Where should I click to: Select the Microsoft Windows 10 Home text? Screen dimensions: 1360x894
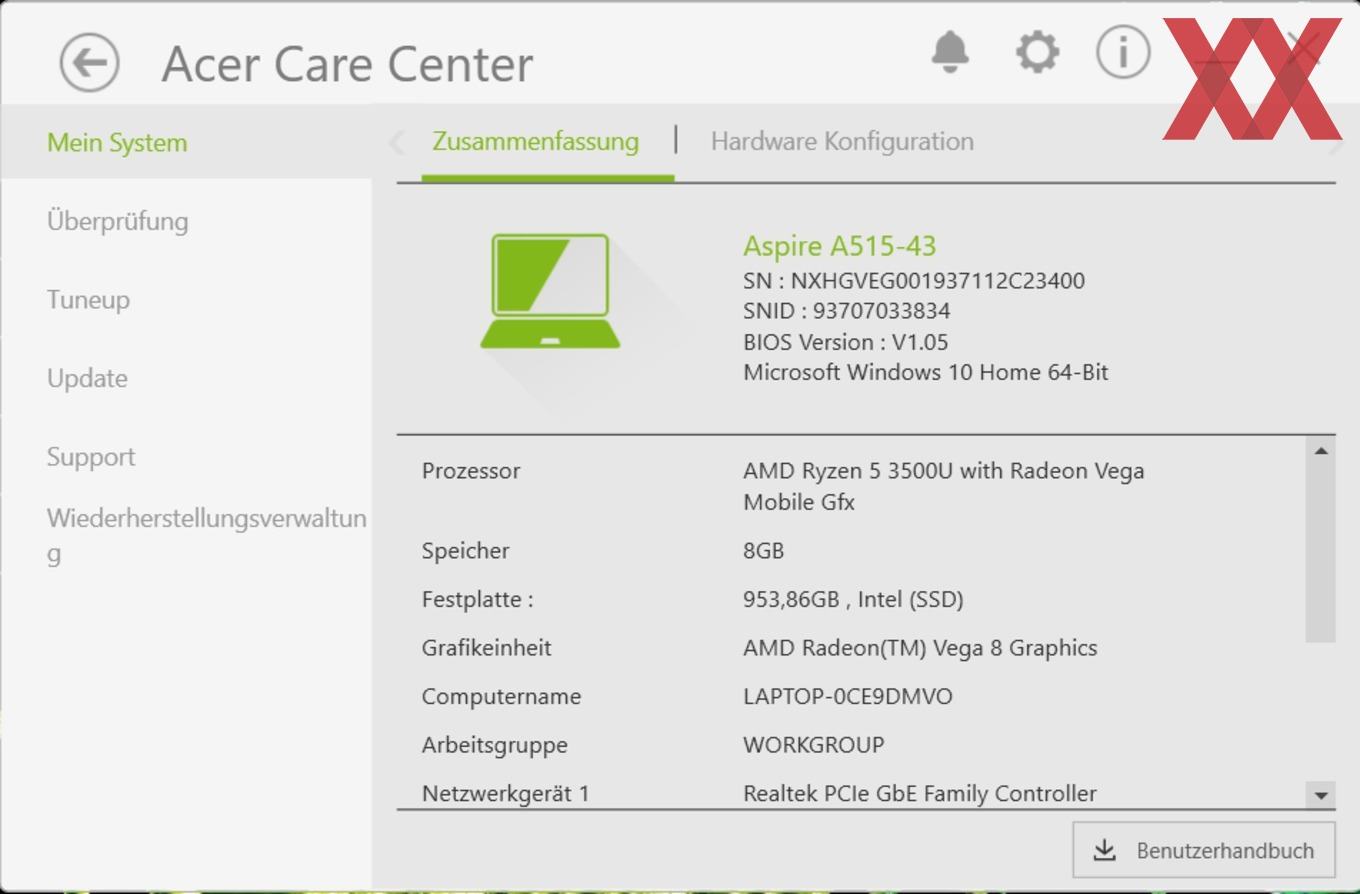point(925,372)
